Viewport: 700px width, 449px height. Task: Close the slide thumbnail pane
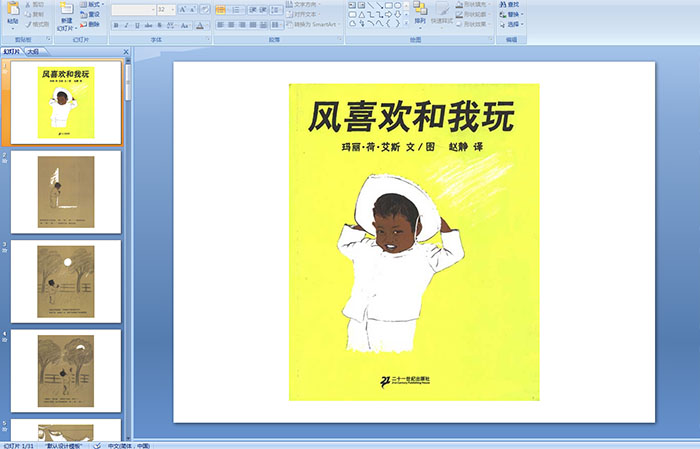126,52
